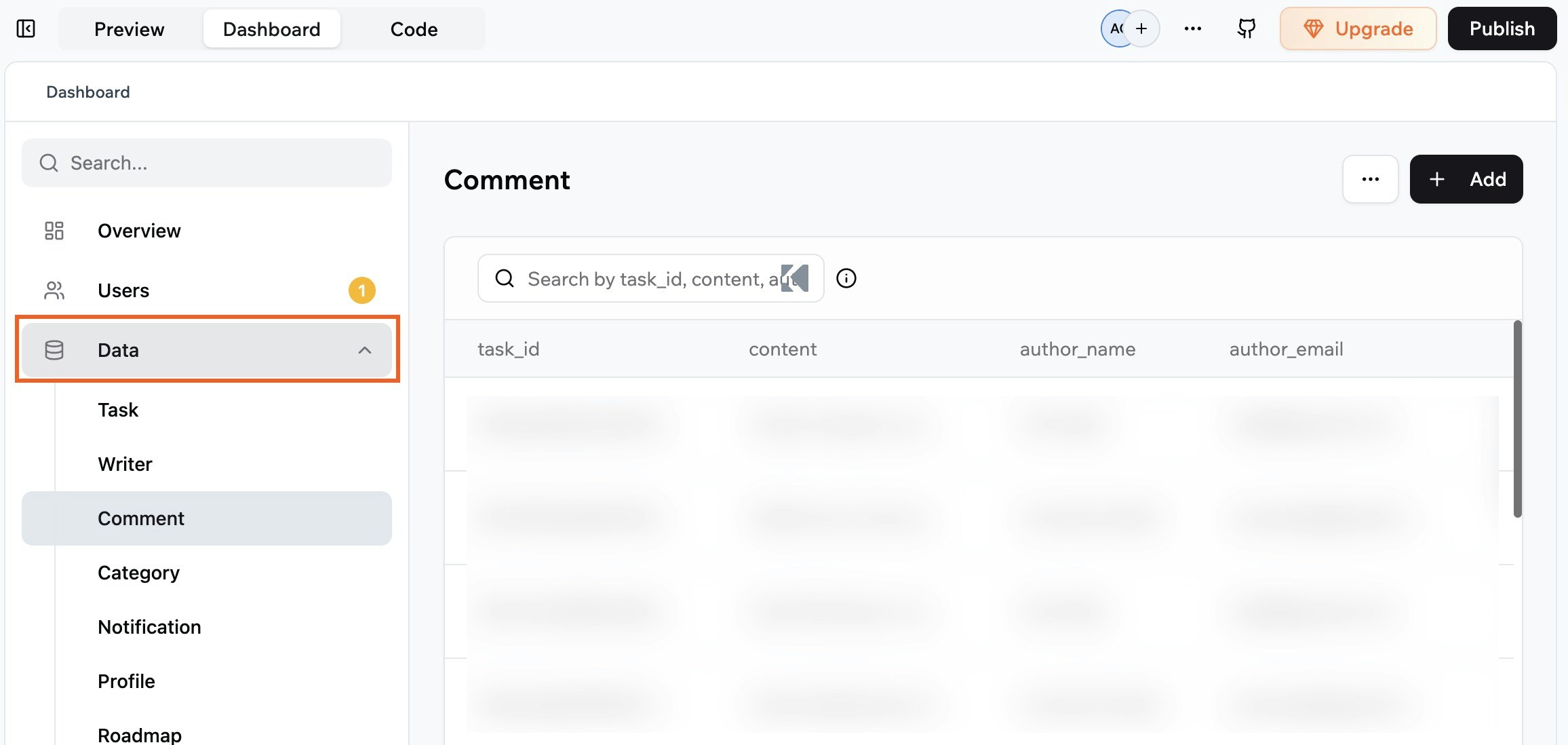Click the Publish button
Image resolution: width=1568 pixels, height=745 pixels.
point(1502,28)
